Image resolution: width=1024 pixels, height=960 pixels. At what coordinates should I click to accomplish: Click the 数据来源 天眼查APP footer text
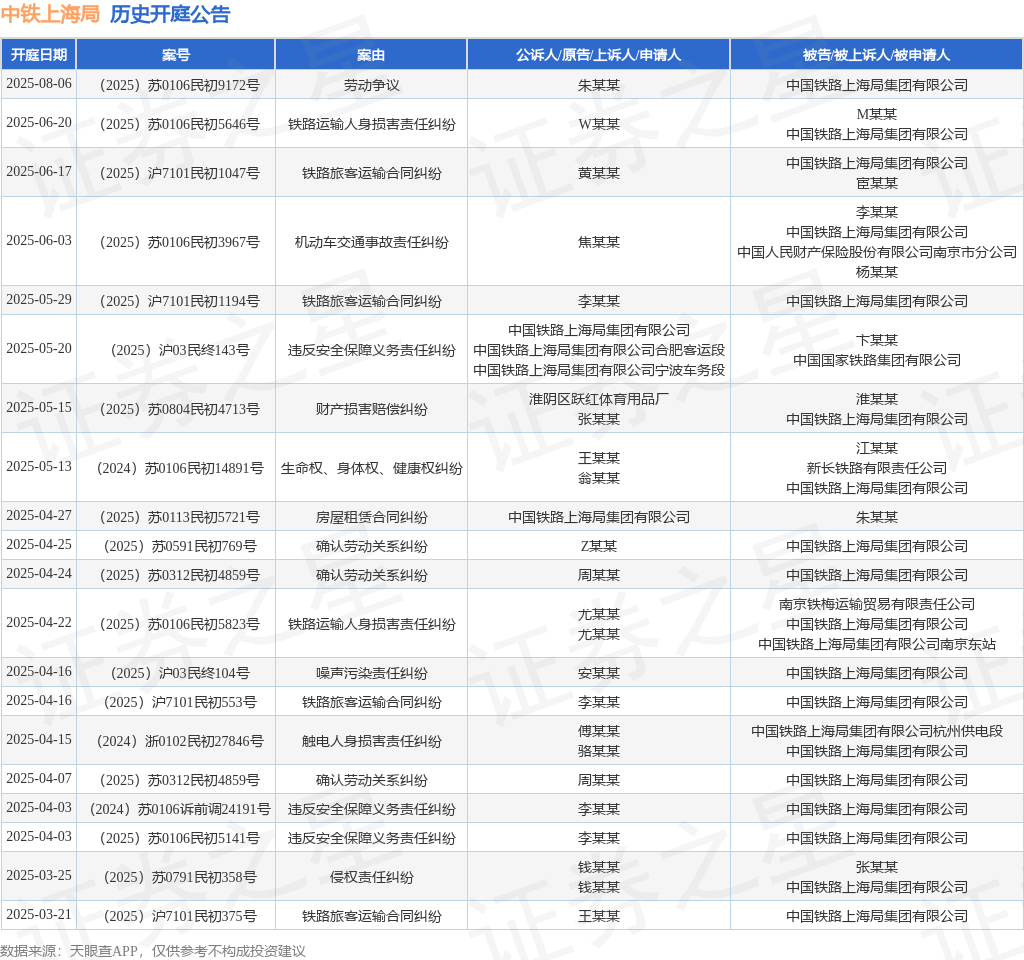(x=152, y=951)
